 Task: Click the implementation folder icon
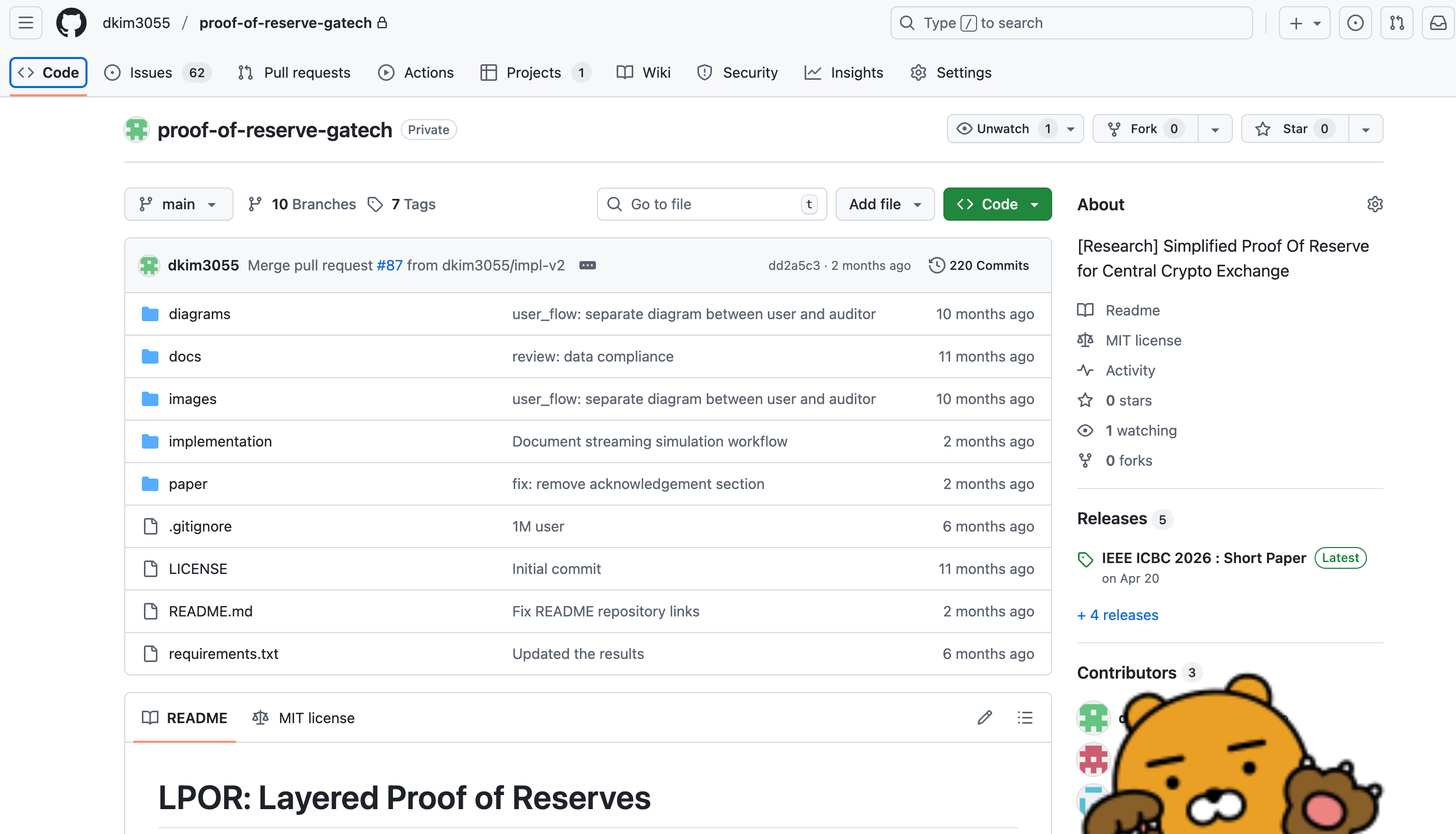click(150, 441)
